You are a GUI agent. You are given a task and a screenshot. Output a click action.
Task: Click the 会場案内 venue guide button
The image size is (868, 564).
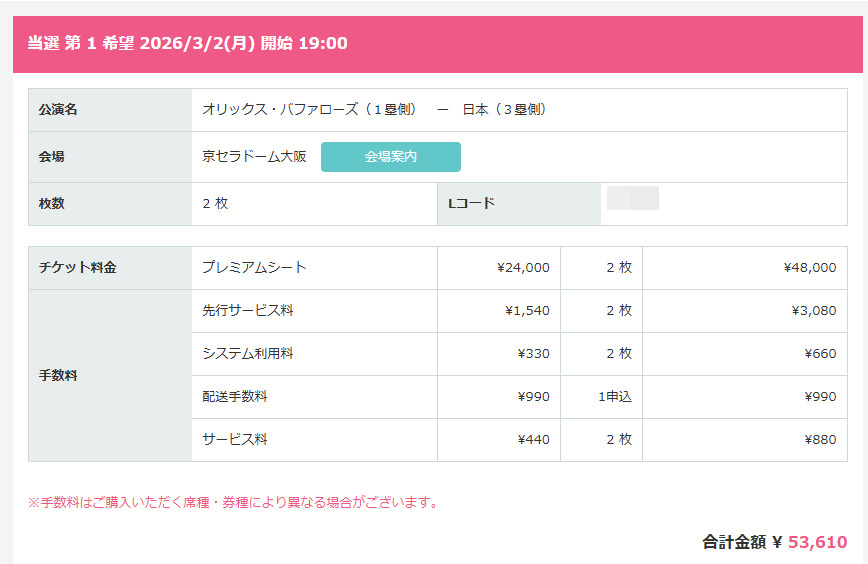point(390,157)
